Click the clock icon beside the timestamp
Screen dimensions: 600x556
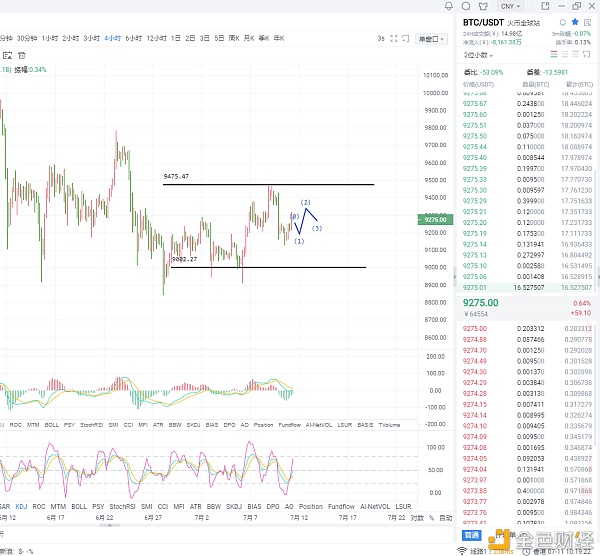pyautogui.click(x=527, y=551)
